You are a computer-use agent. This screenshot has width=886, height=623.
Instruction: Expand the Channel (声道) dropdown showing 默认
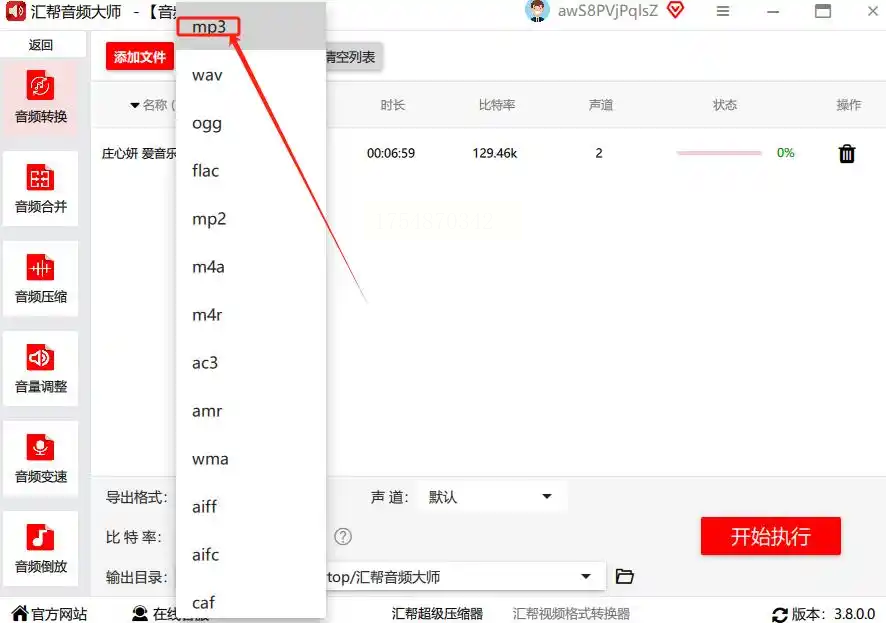point(491,496)
